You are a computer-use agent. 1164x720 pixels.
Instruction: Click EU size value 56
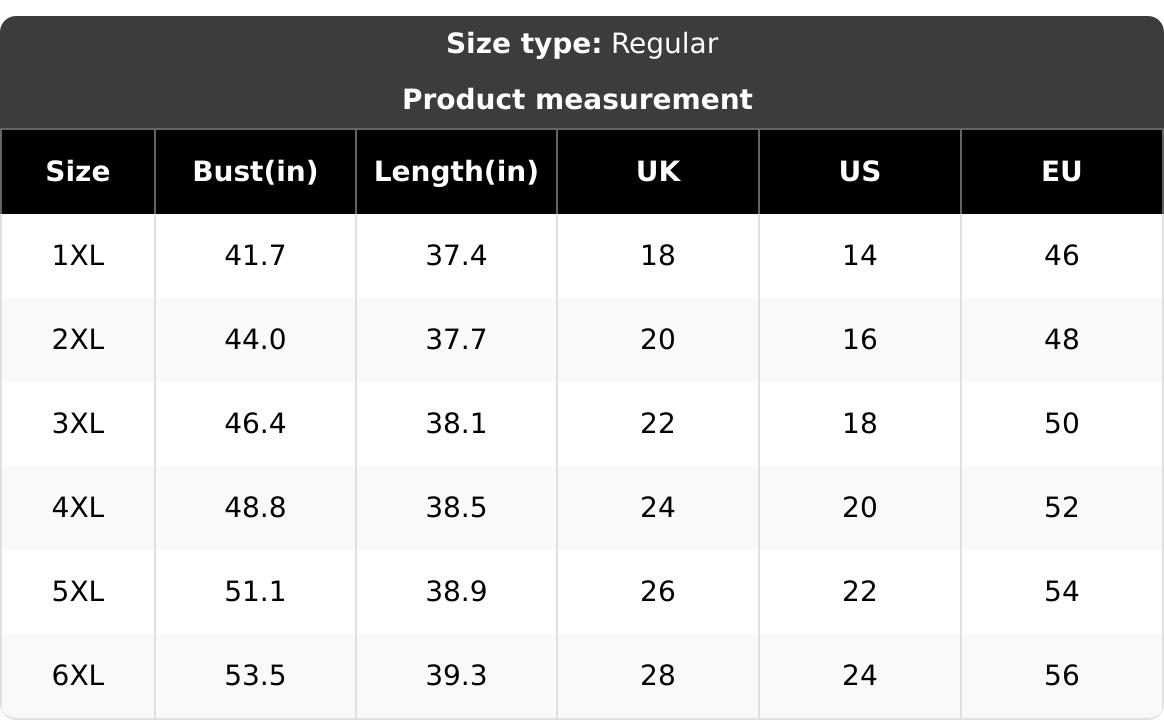click(1062, 675)
